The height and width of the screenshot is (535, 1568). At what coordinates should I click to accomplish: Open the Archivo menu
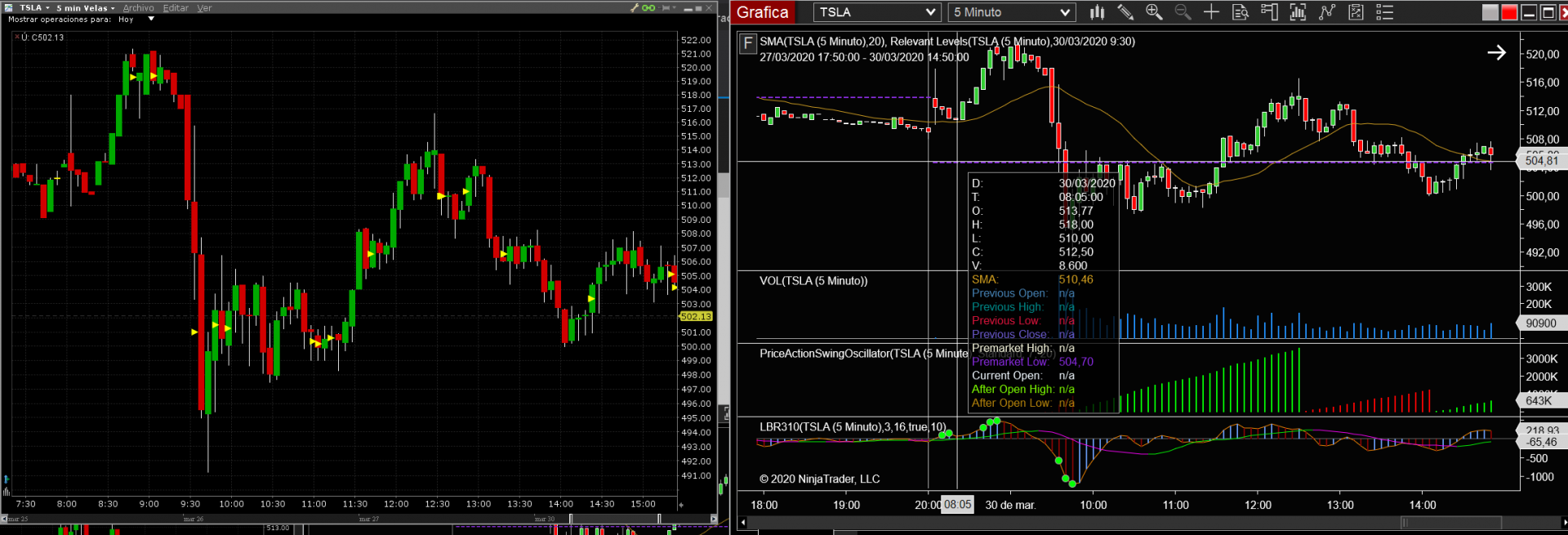tap(138, 7)
